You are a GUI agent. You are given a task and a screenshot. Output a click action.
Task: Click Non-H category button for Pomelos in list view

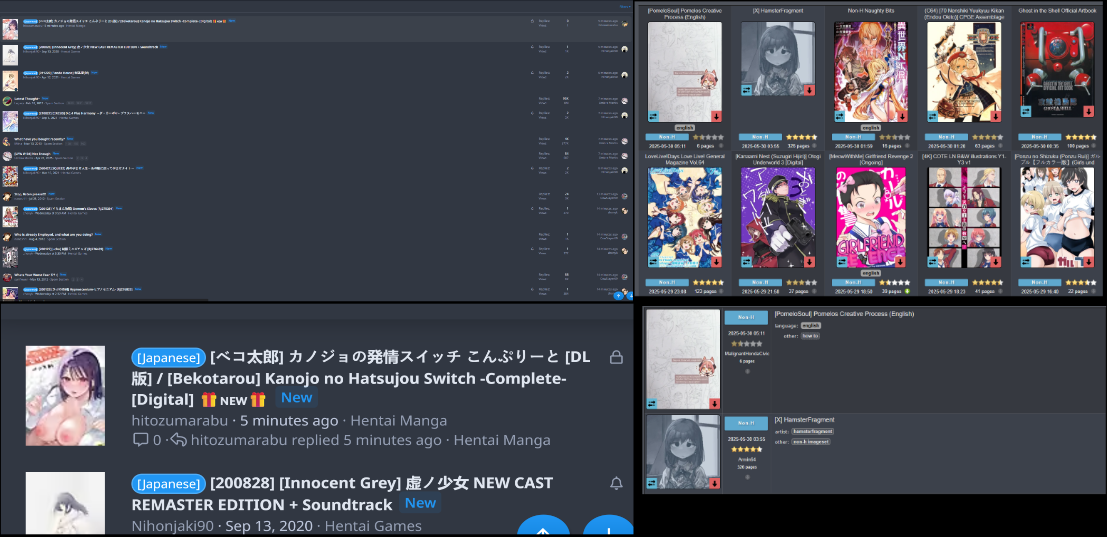coord(746,318)
